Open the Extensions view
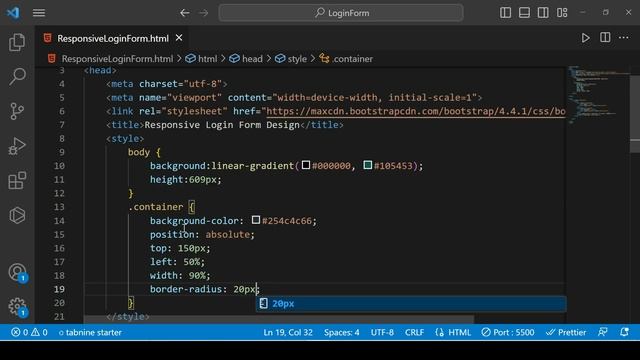This screenshot has width=640, height=360. click(17, 180)
